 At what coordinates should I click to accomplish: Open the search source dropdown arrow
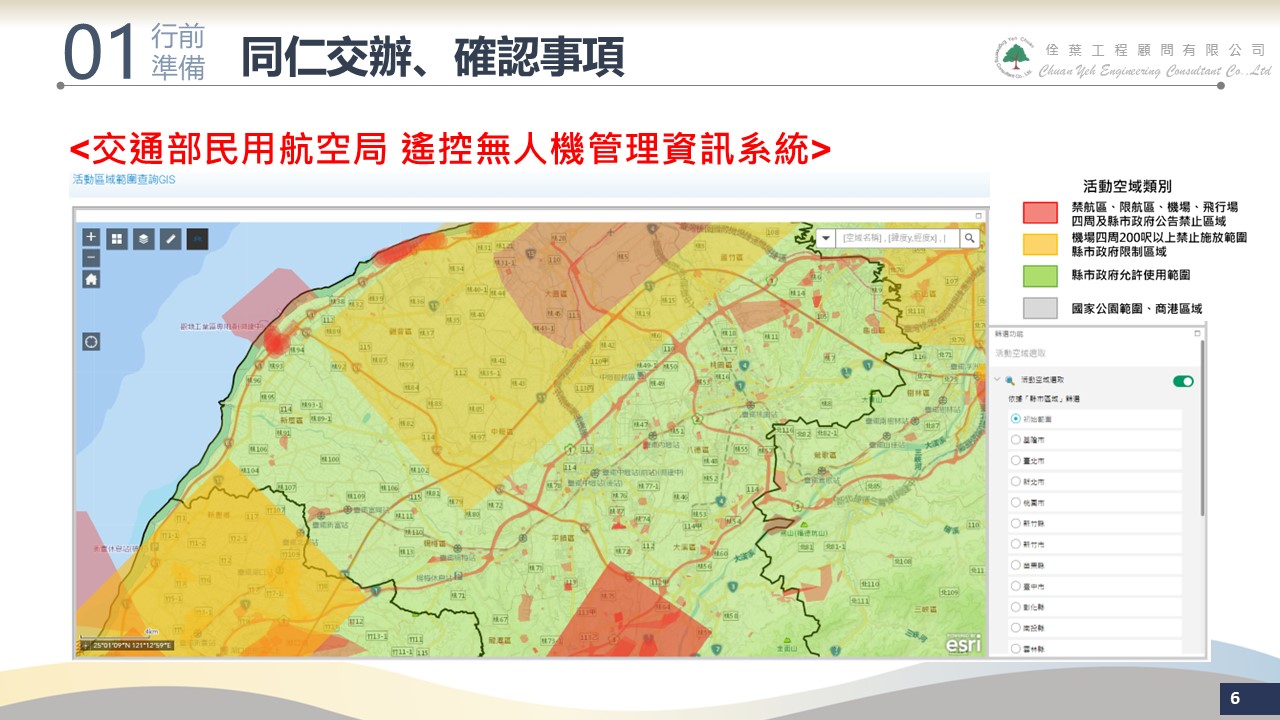point(827,238)
